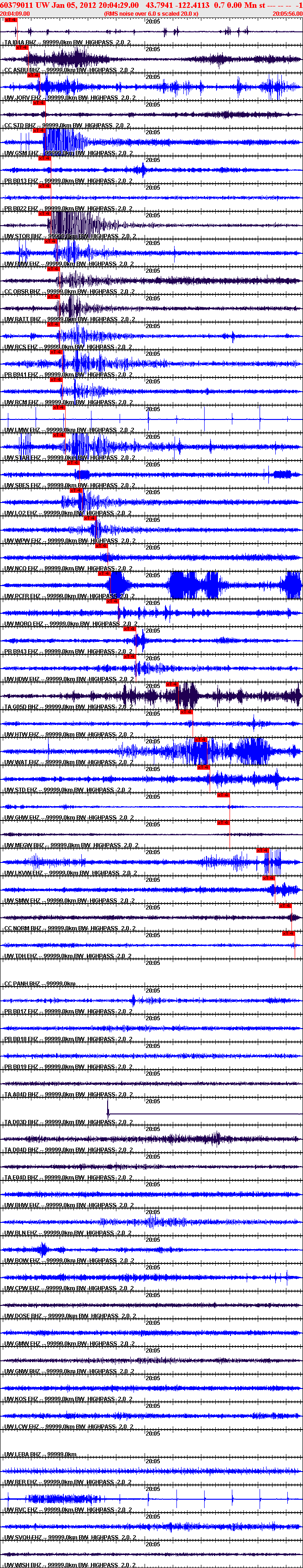Screen dimensions: 303x1568
Task: Select the TA I04A BHZ trace label
Action: pyautogui.click(x=67, y=42)
